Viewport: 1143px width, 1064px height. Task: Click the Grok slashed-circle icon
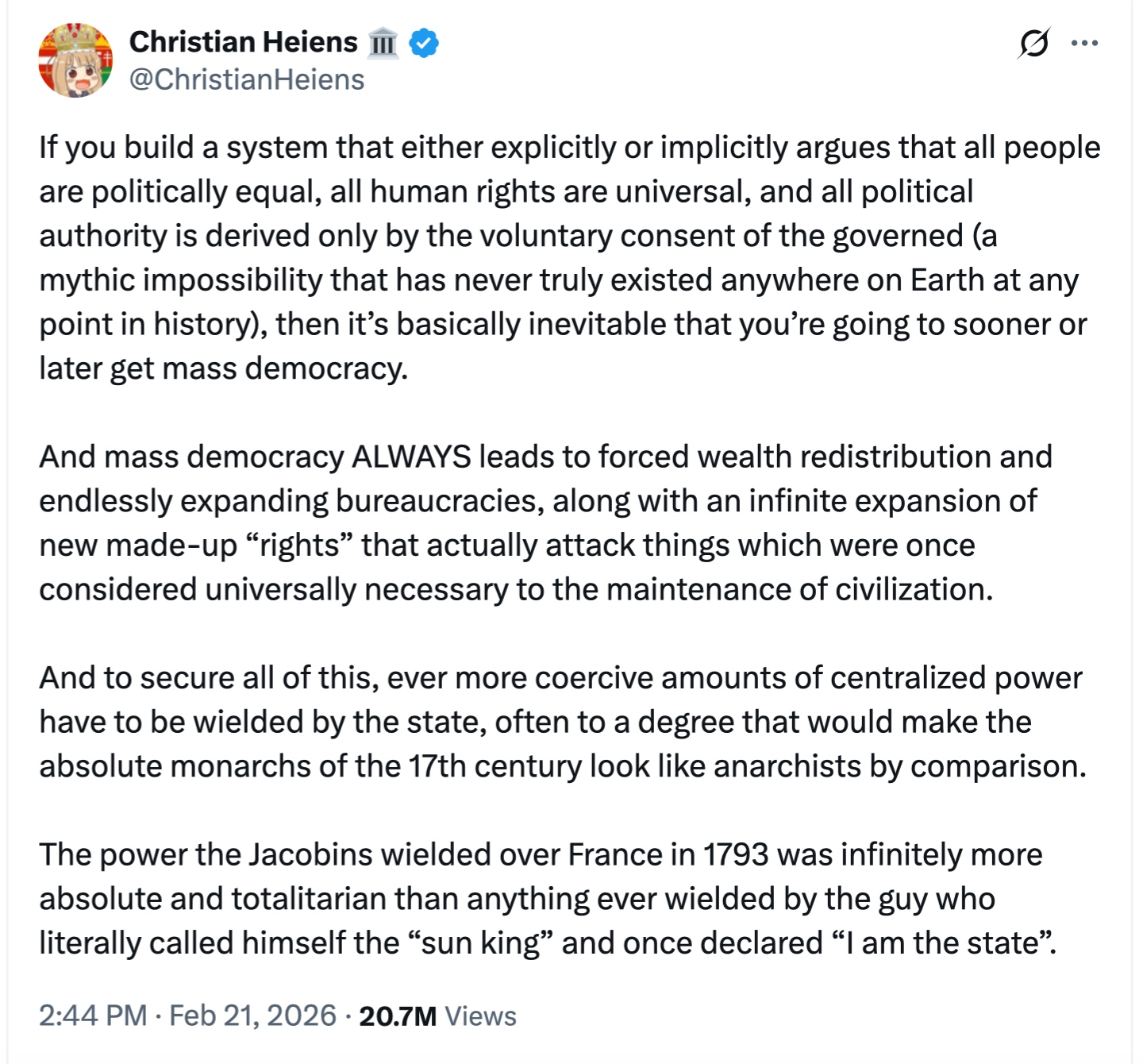click(x=1033, y=43)
